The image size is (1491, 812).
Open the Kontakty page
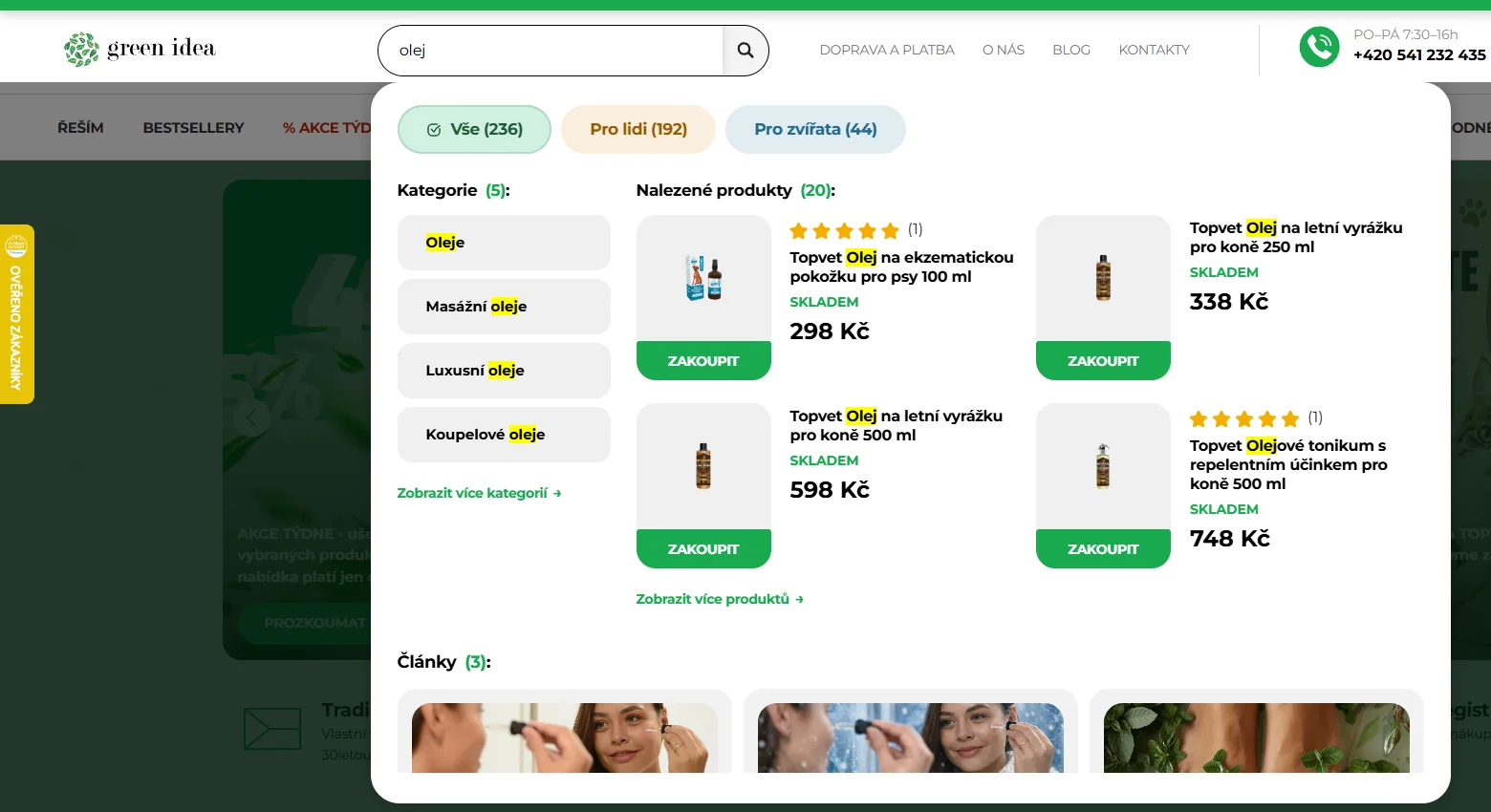click(x=1154, y=50)
